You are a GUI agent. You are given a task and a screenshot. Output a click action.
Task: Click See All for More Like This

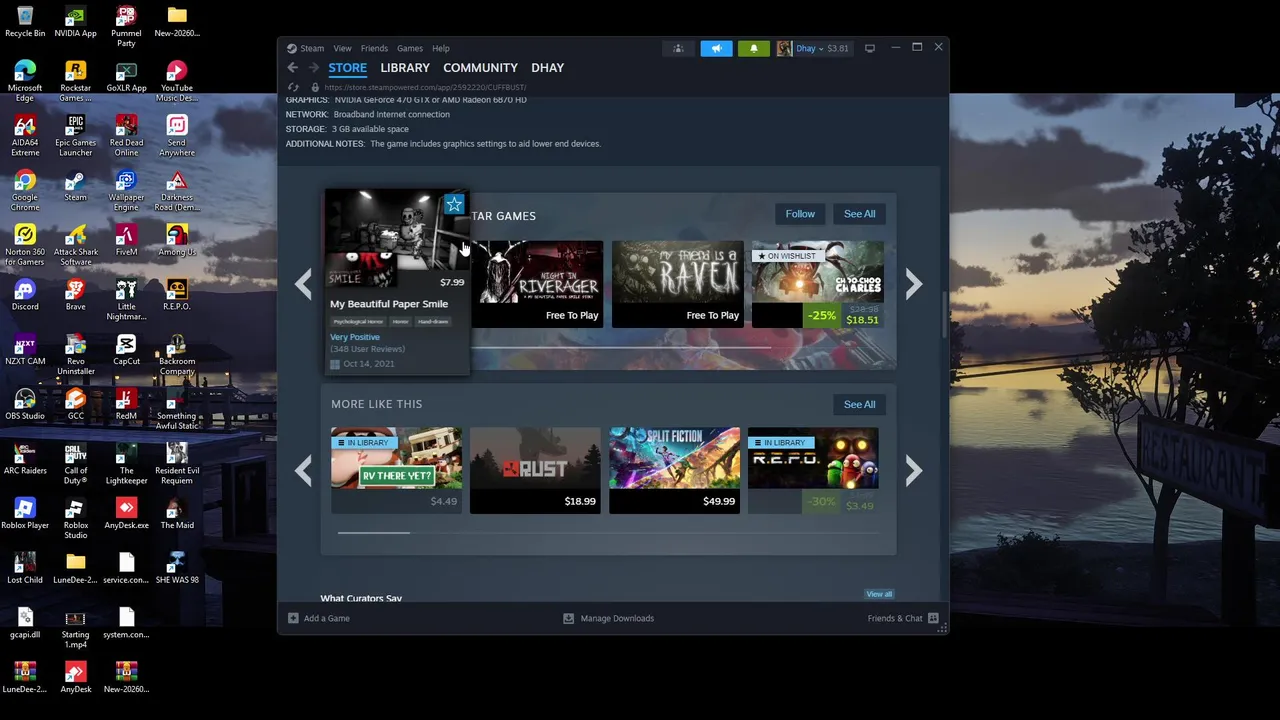(x=859, y=404)
